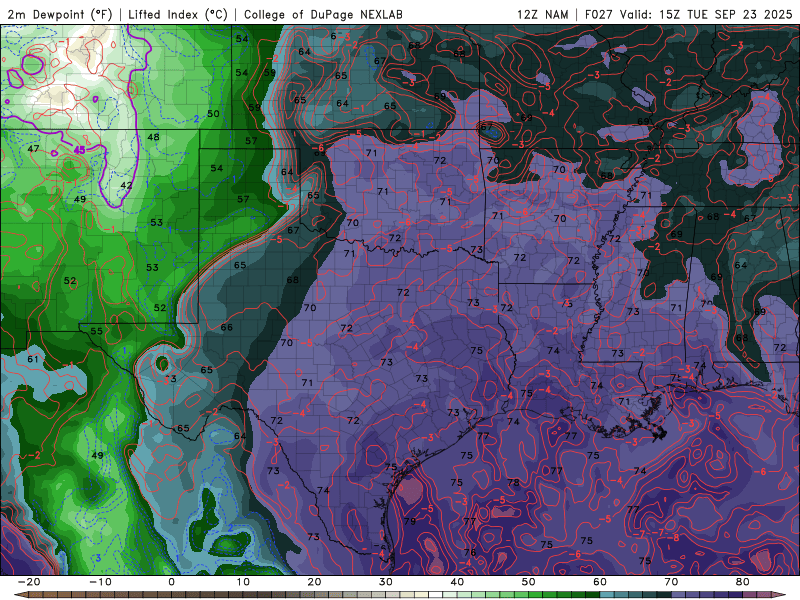Click the 0 label on the color scale
The width and height of the screenshot is (800, 600).
pos(171,582)
